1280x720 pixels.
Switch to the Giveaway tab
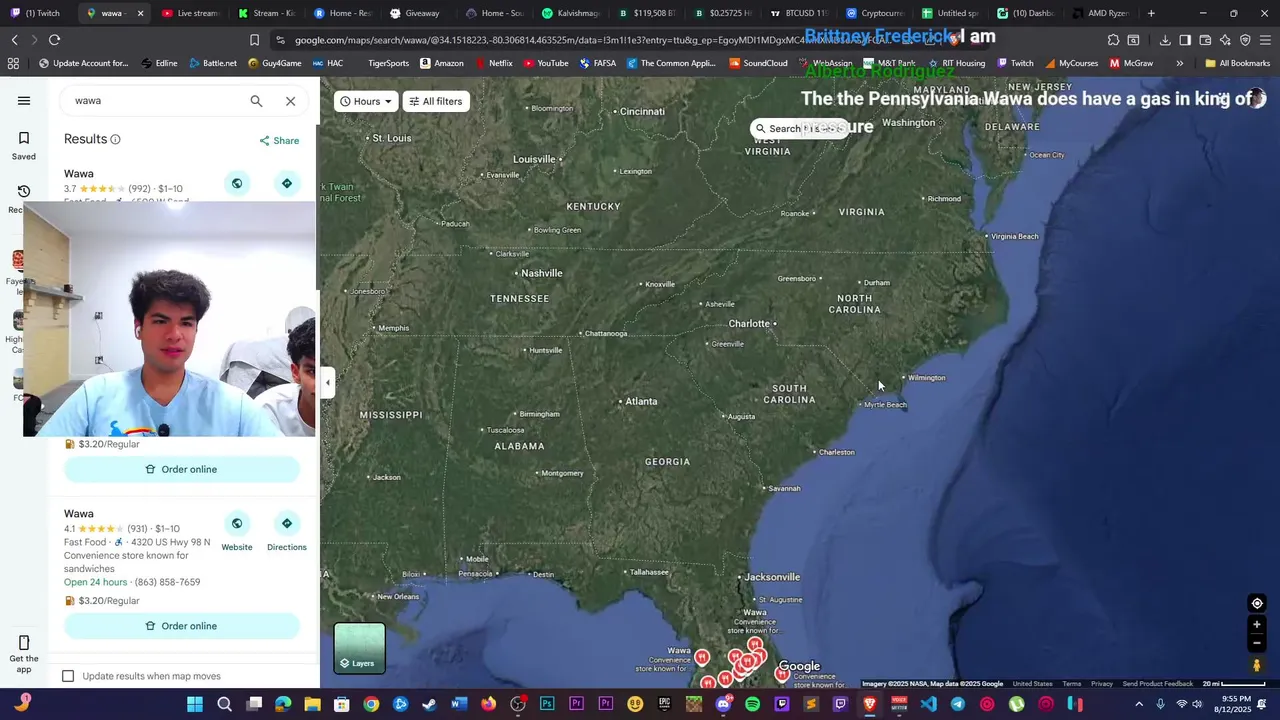415,13
